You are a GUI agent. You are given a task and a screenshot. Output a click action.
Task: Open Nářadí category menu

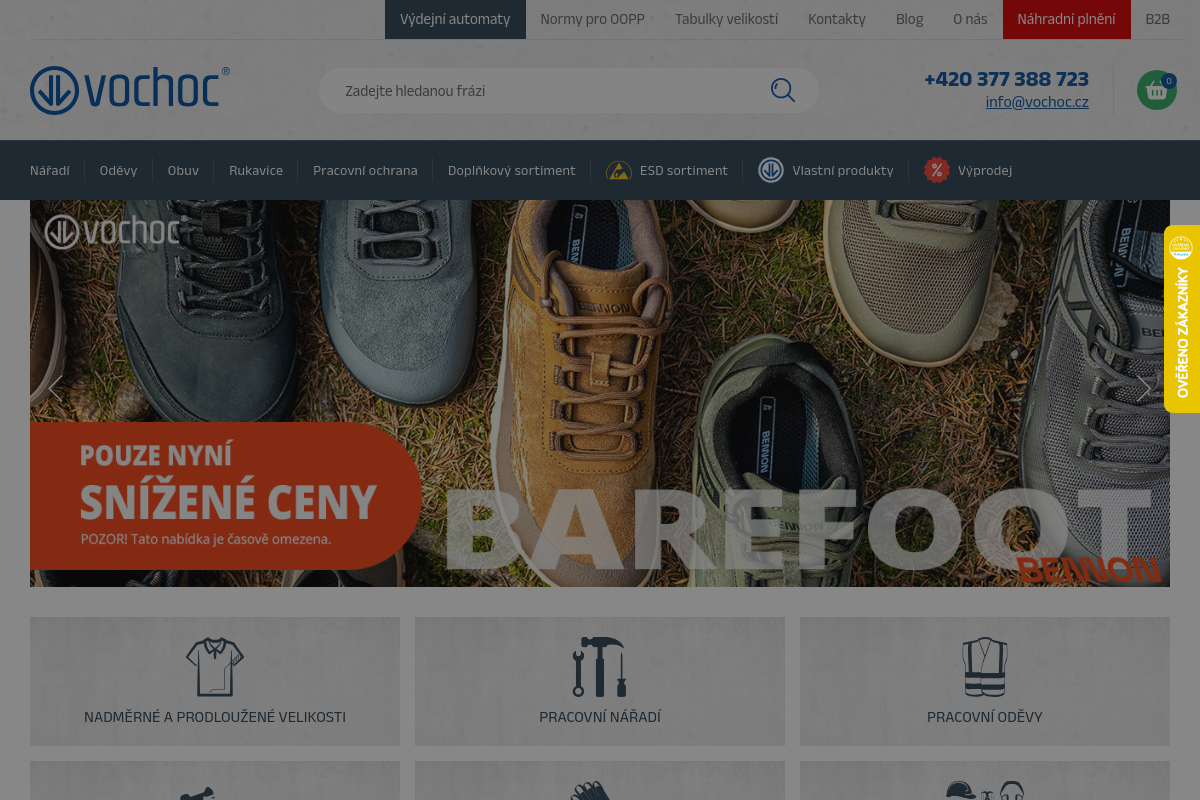coord(50,170)
